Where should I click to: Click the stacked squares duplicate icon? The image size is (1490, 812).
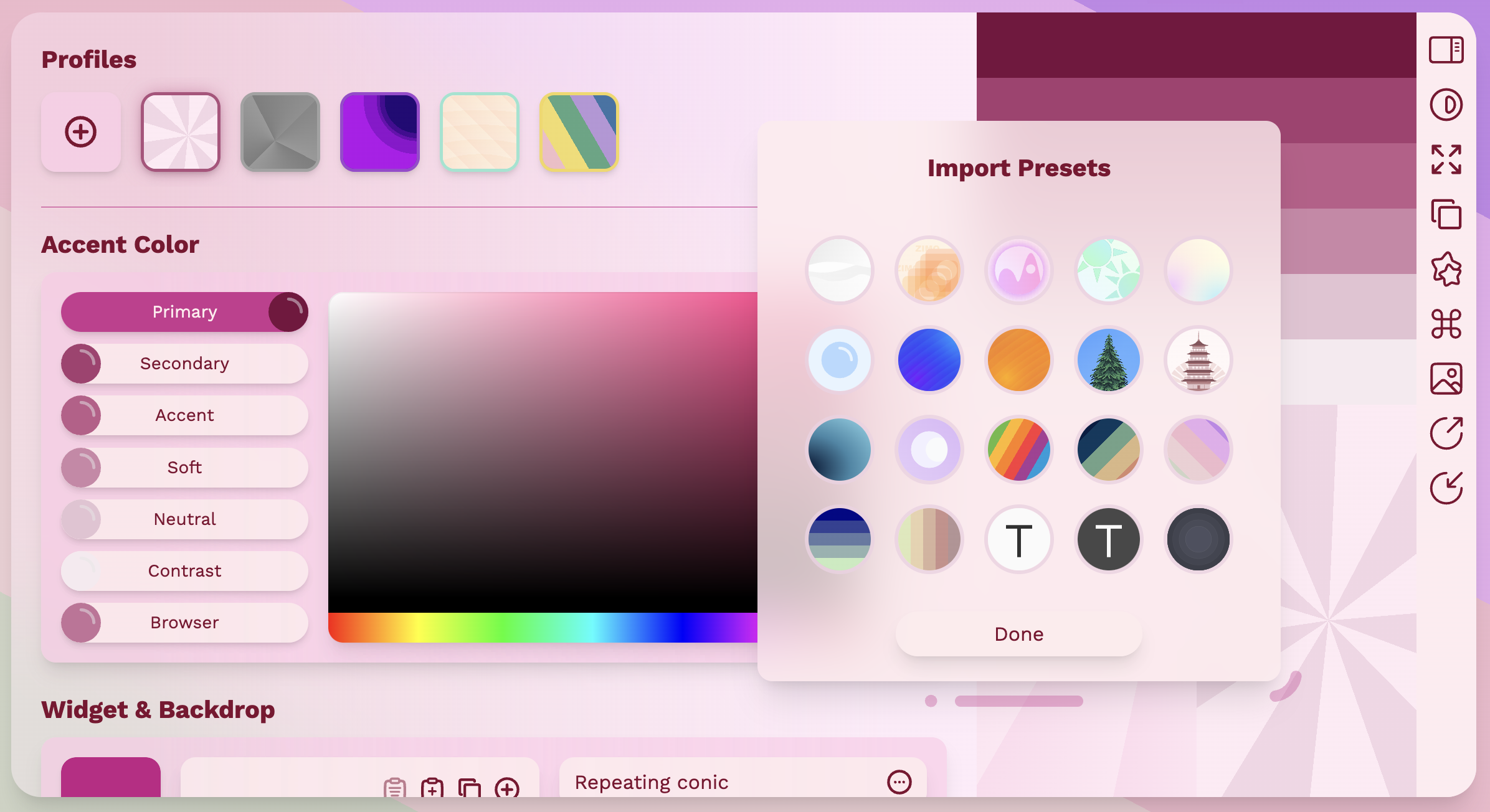point(1446,214)
